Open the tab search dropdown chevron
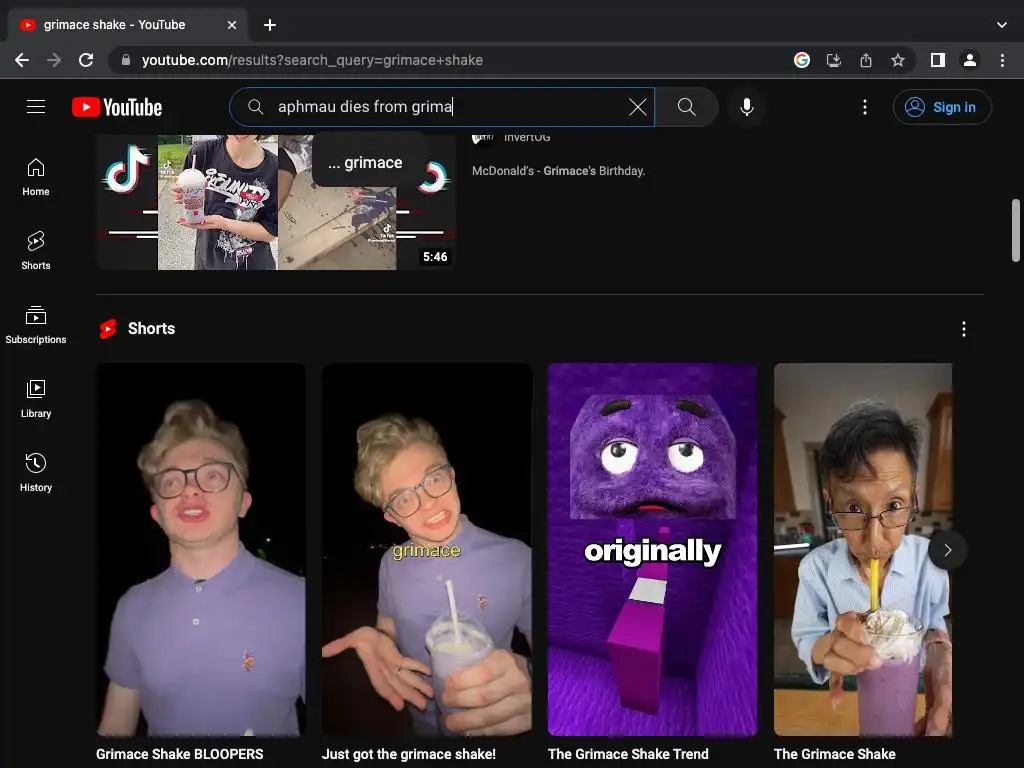The width and height of the screenshot is (1024, 768). (x=1002, y=25)
